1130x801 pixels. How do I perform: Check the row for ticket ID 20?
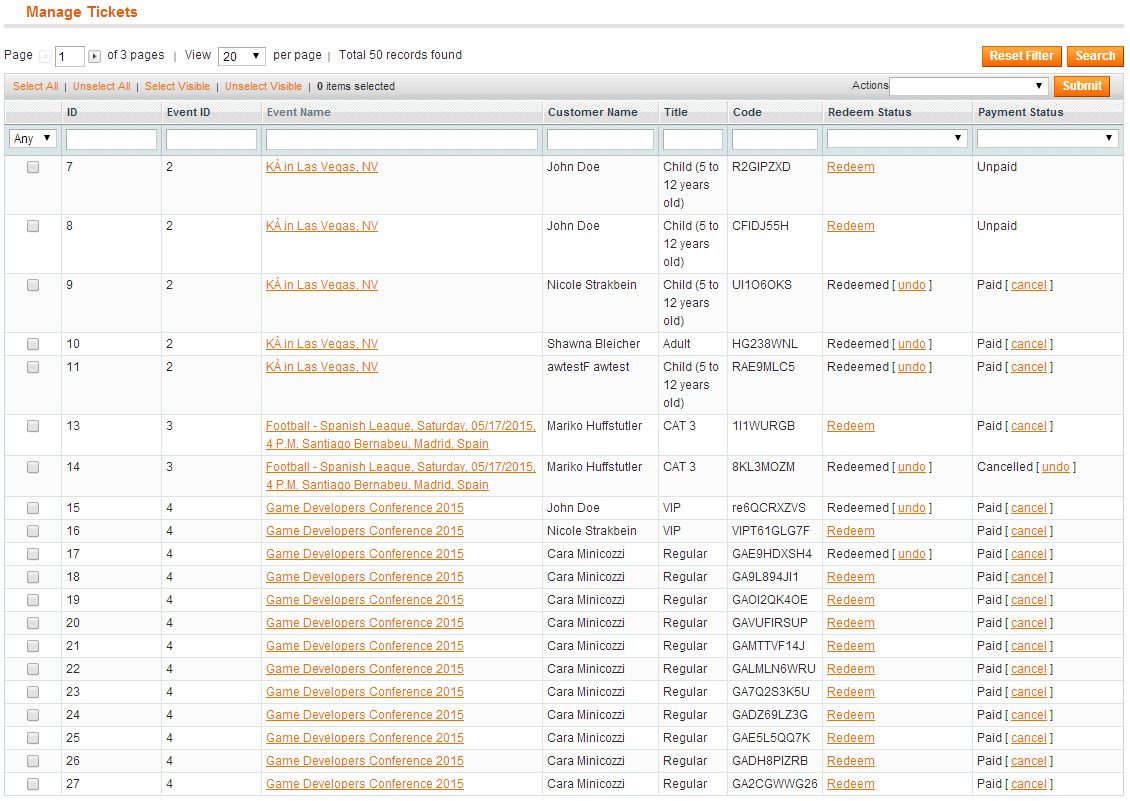33,623
